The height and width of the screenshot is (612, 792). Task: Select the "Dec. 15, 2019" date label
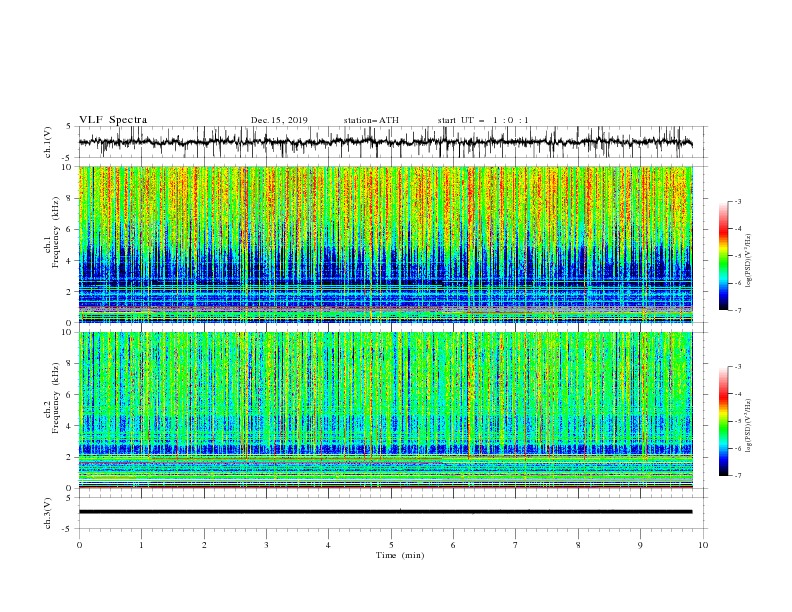279,120
